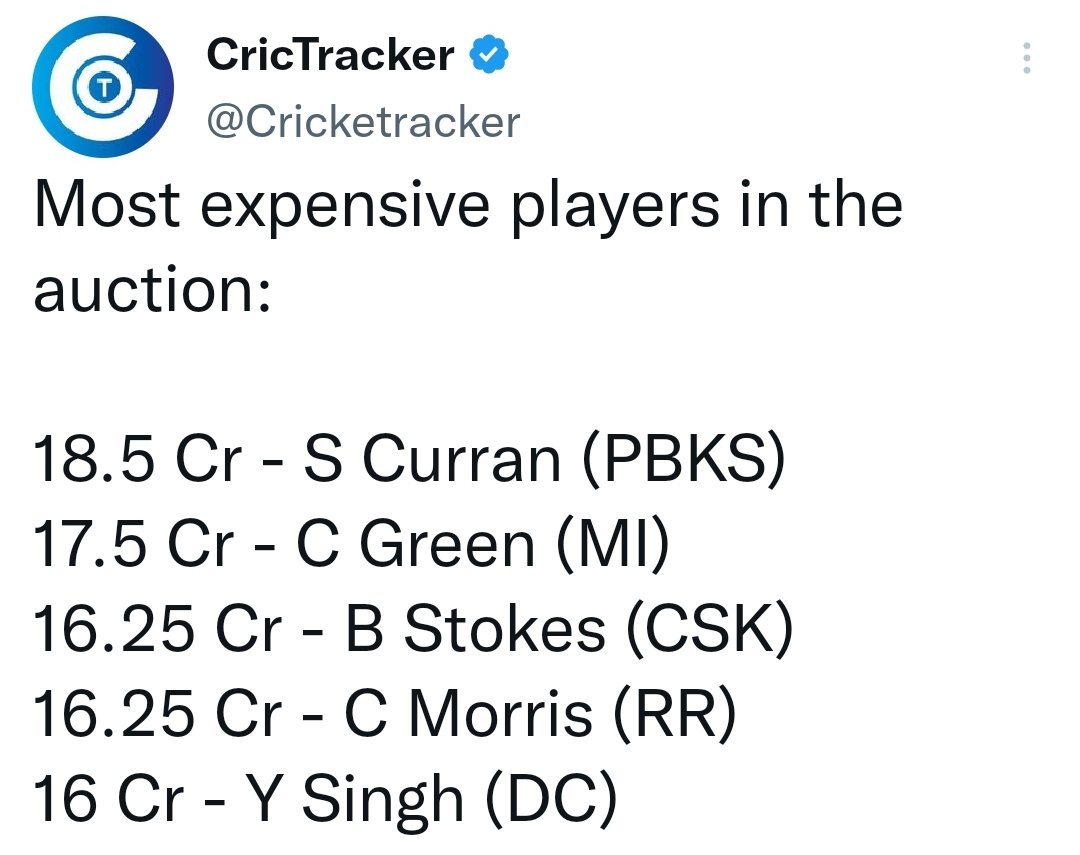Open the three-dot more options menu
The height and width of the screenshot is (855, 1080).
(x=1026, y=58)
